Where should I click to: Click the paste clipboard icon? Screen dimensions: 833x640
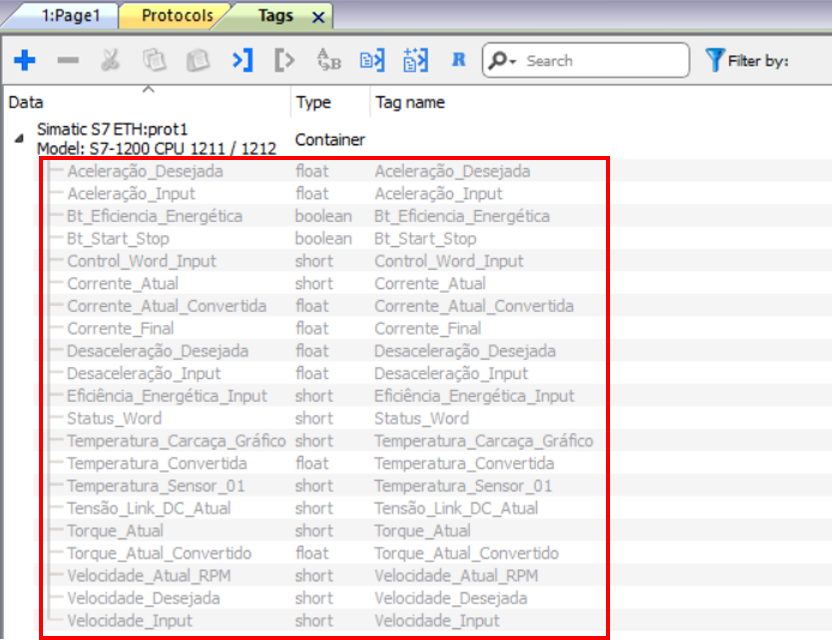(197, 61)
